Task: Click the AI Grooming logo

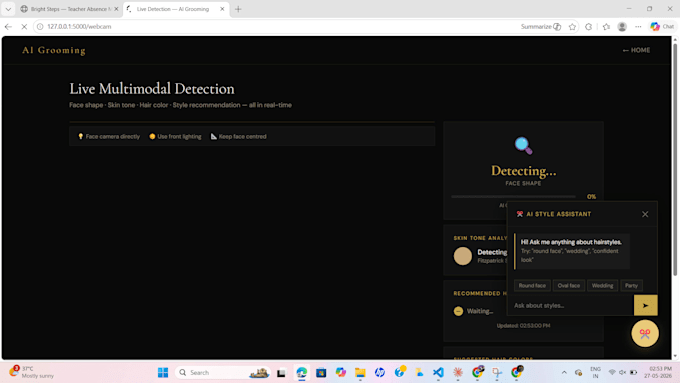Action: coord(54,50)
